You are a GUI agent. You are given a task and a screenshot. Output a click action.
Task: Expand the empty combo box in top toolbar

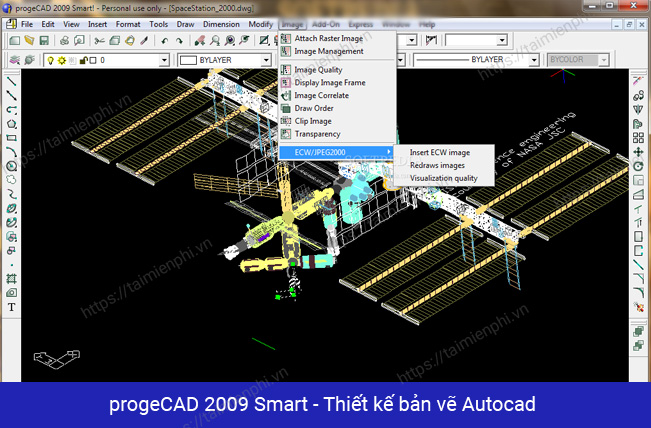[502, 40]
